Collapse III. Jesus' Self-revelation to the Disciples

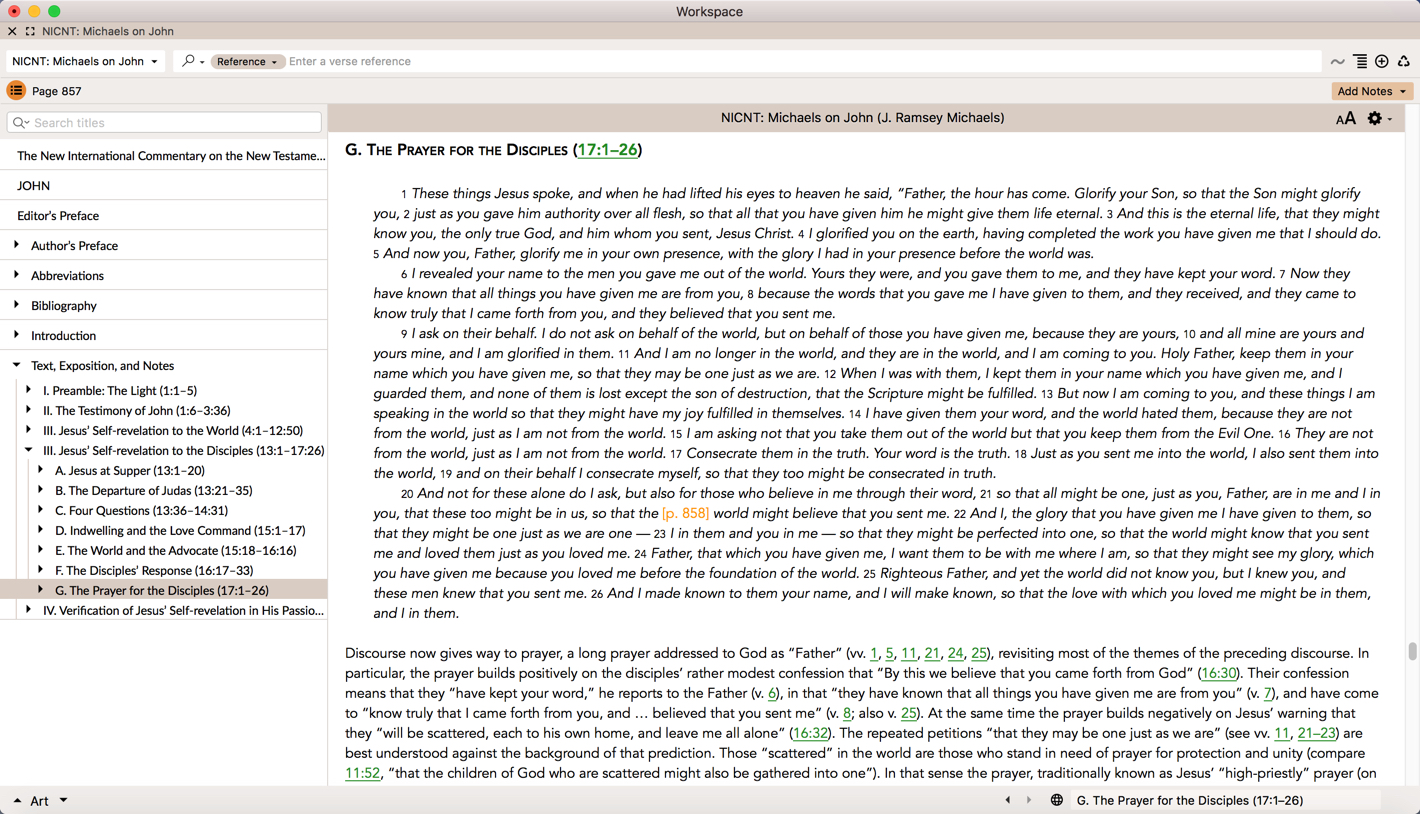coord(28,450)
